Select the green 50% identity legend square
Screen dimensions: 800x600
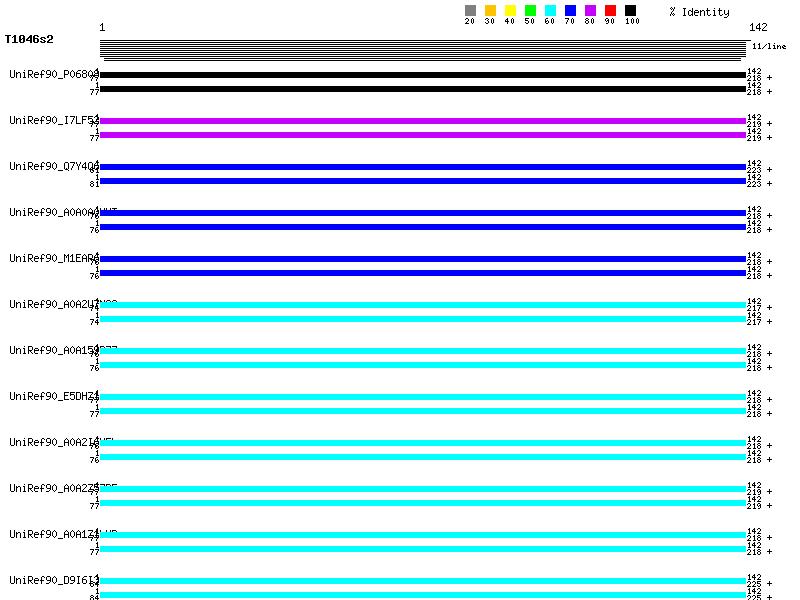(530, 11)
